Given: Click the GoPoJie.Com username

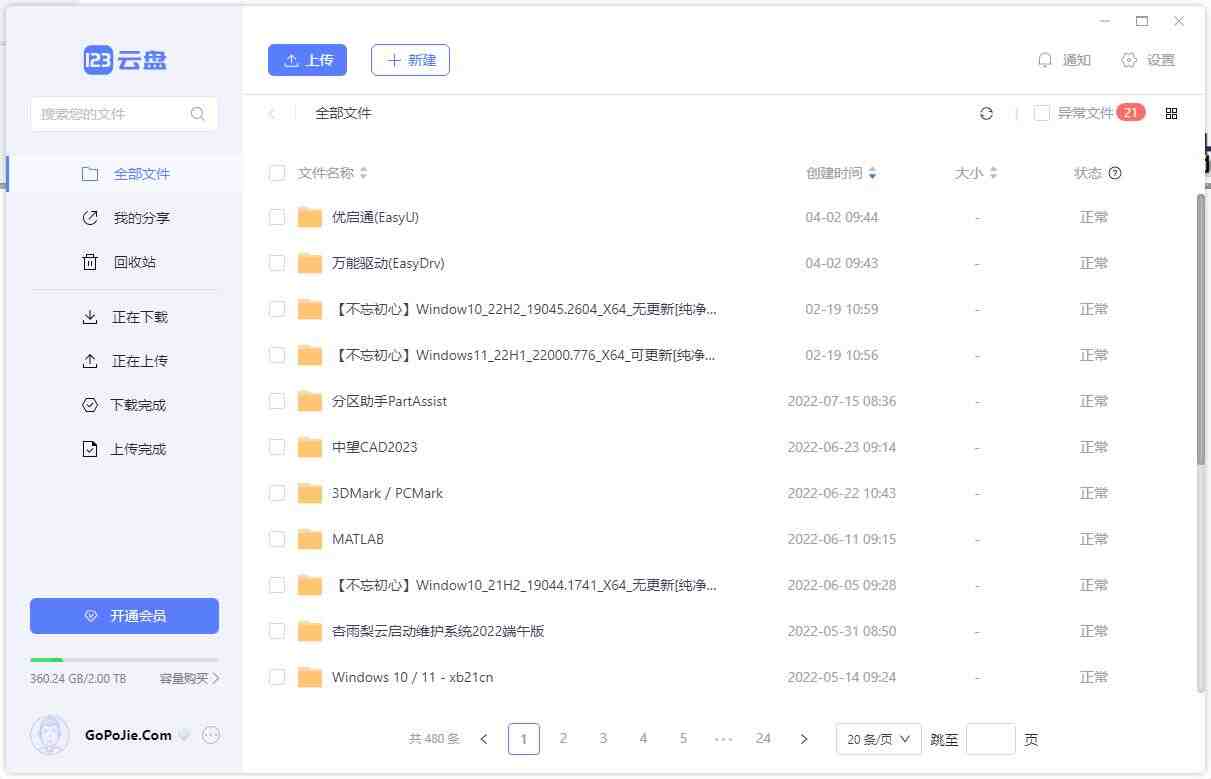Looking at the screenshot, I should (x=128, y=735).
